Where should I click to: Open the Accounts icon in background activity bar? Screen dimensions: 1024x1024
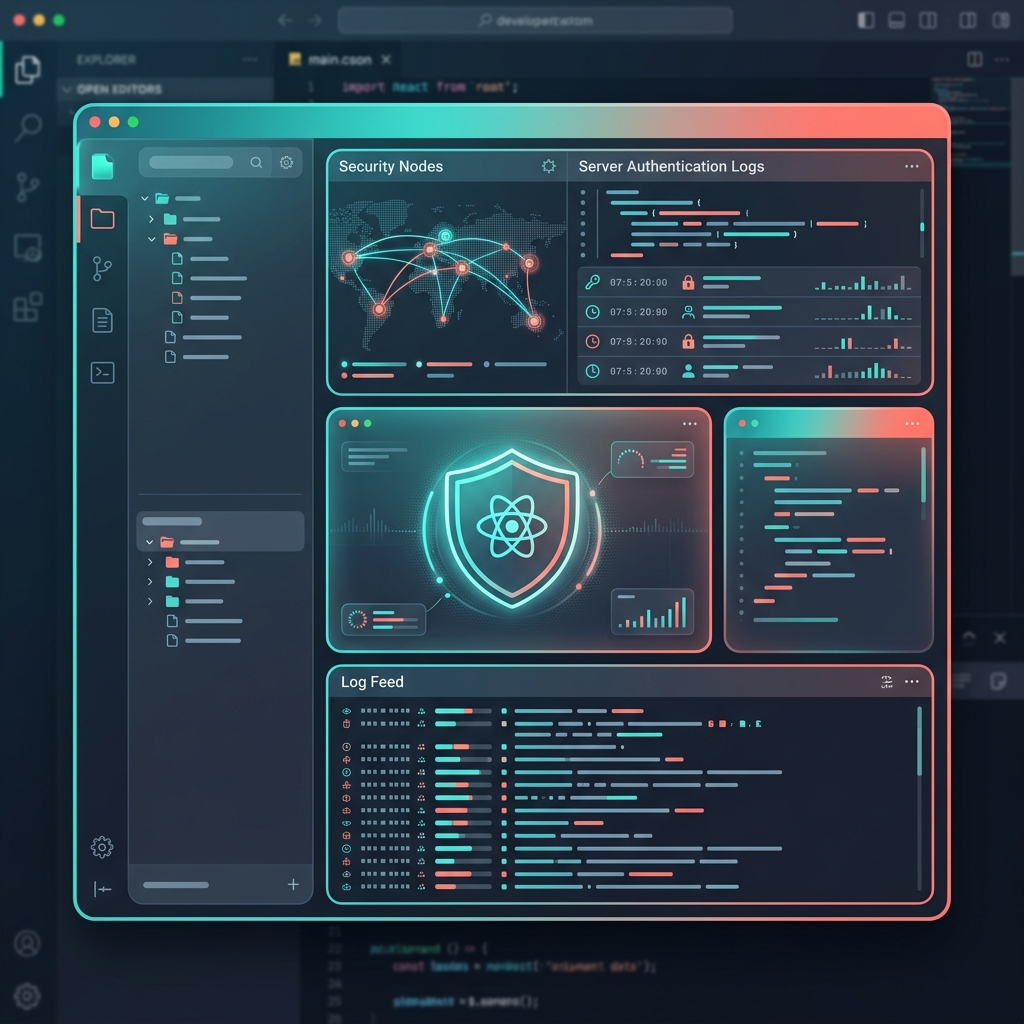click(27, 943)
